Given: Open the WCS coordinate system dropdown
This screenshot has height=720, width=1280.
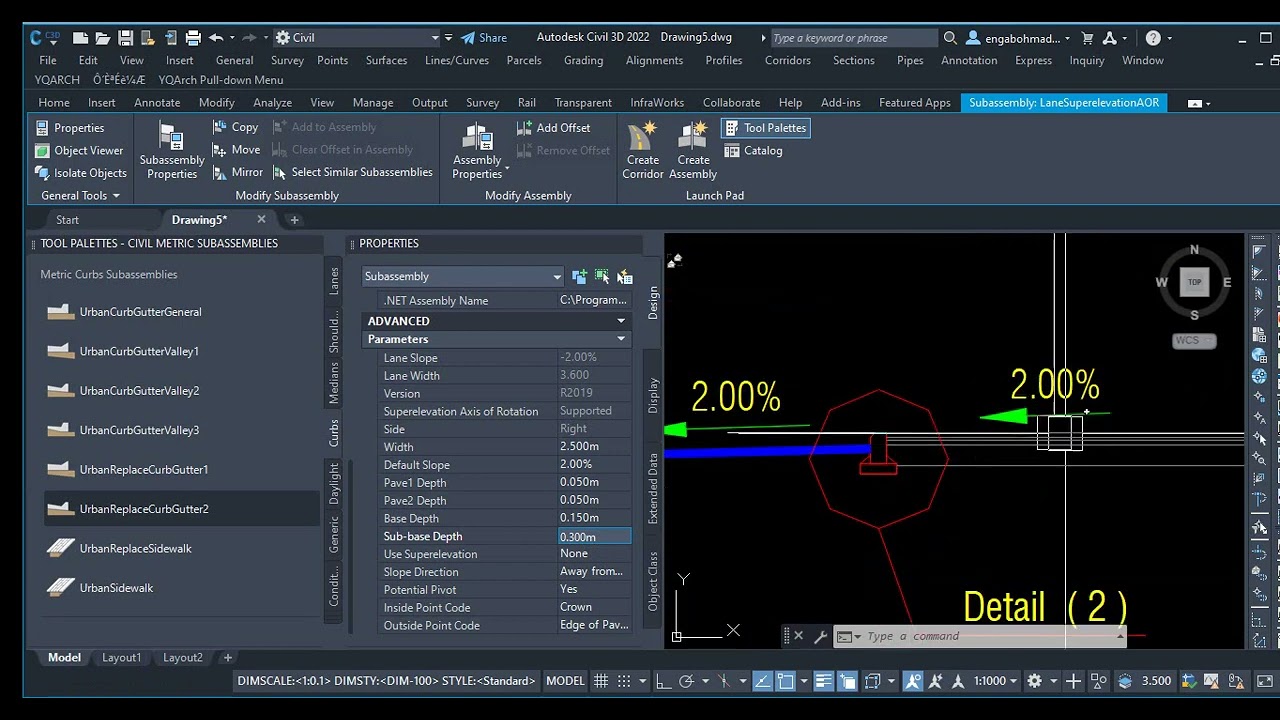Looking at the screenshot, I should [1194, 340].
